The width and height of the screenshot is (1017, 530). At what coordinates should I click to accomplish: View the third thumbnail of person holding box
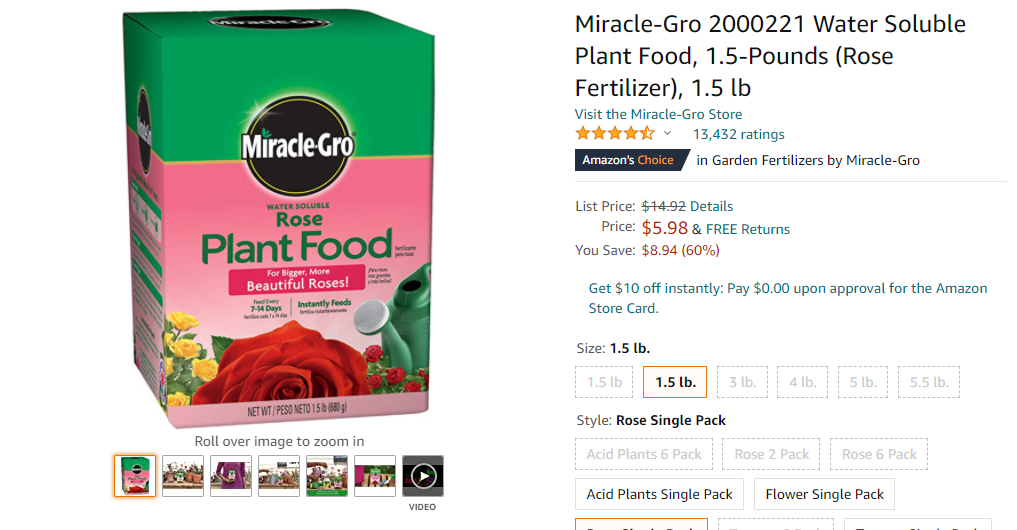click(231, 476)
